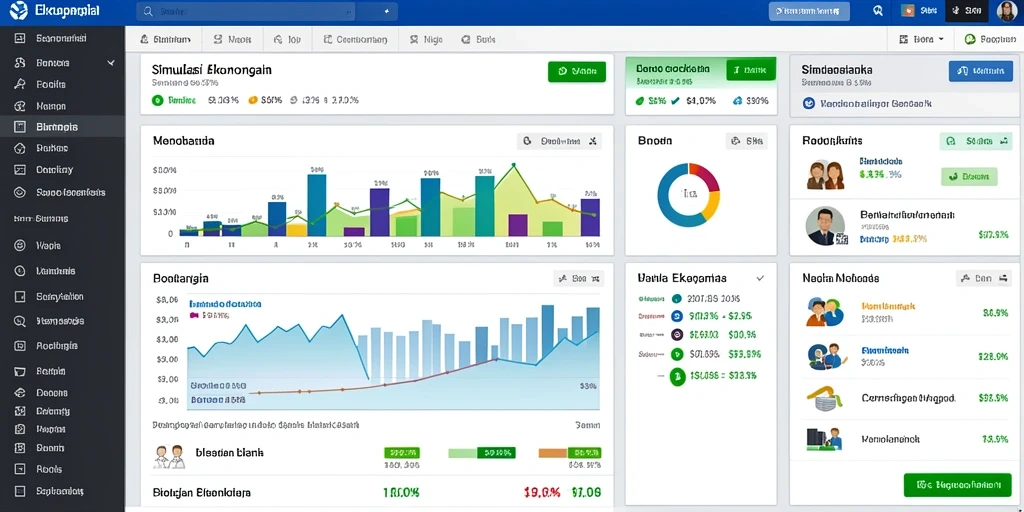Click the blue button in the Simdaosianka card
This screenshot has height=512, width=1024.
pyautogui.click(x=980, y=71)
